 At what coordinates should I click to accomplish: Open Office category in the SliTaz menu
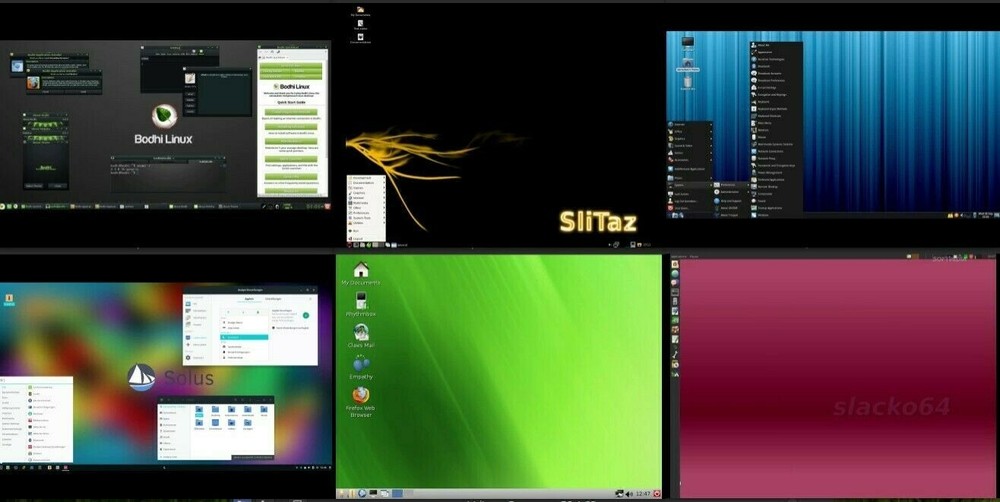tap(367, 208)
